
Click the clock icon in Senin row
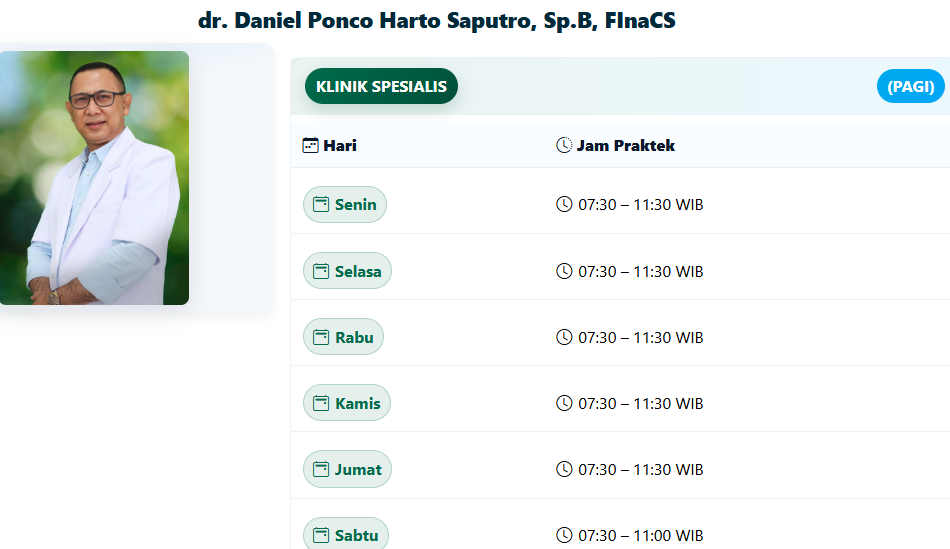click(564, 205)
